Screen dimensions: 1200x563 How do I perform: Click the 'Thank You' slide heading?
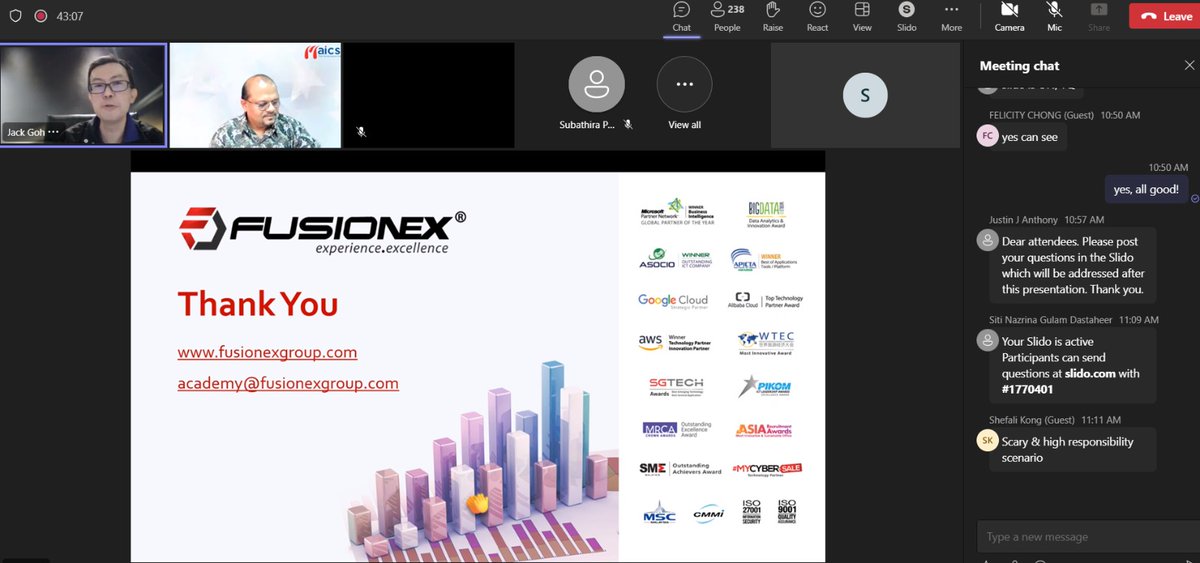tap(258, 304)
